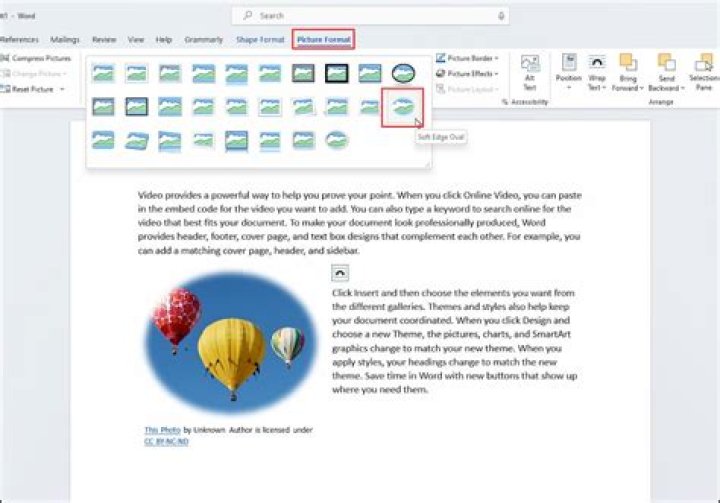Open the Help tab
Image resolution: width=720 pixels, height=503 pixels.
pos(163,40)
